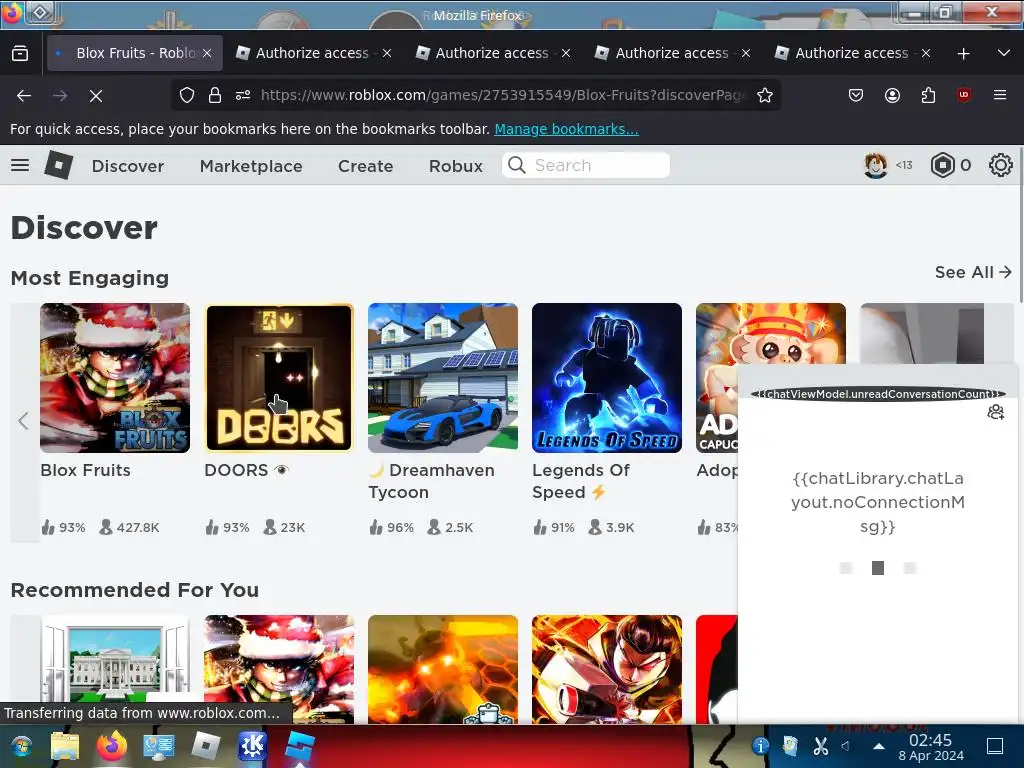Bookmark this page with the star
Screen dimensions: 1024x768
pyautogui.click(x=765, y=95)
